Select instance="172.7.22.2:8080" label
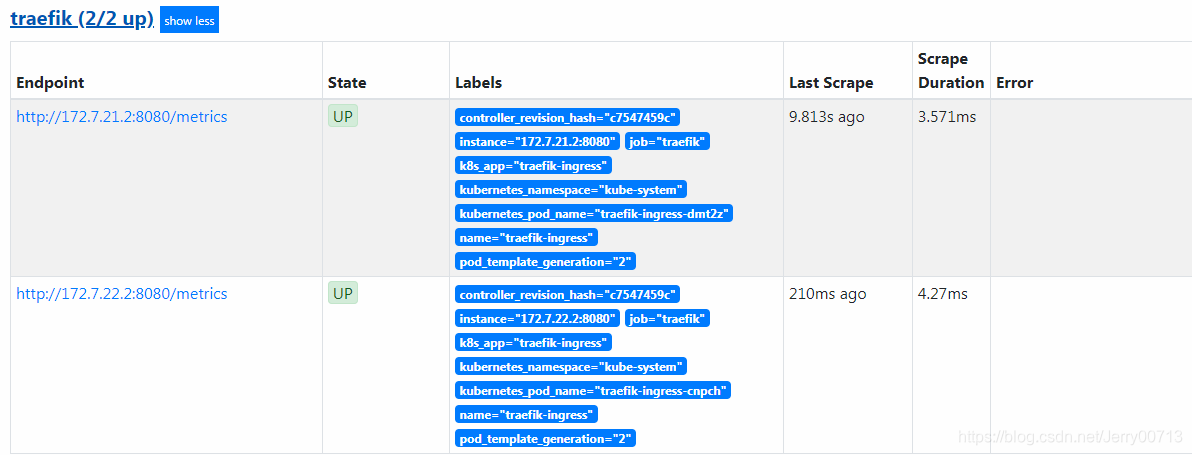Image resolution: width=1192 pixels, height=455 pixels. point(537,318)
